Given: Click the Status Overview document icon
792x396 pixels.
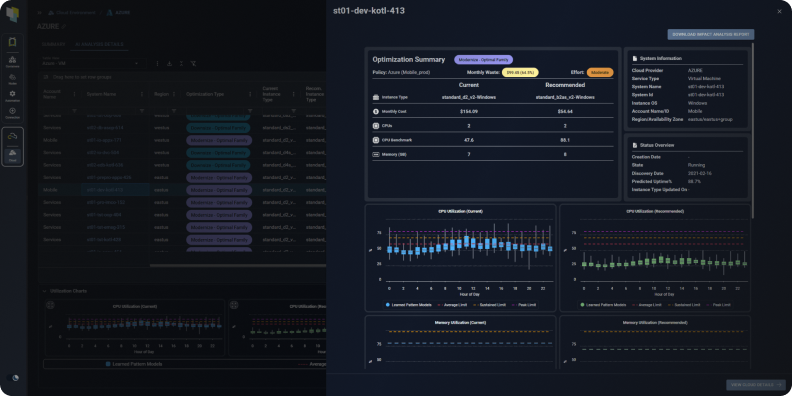Looking at the screenshot, I should point(635,145).
